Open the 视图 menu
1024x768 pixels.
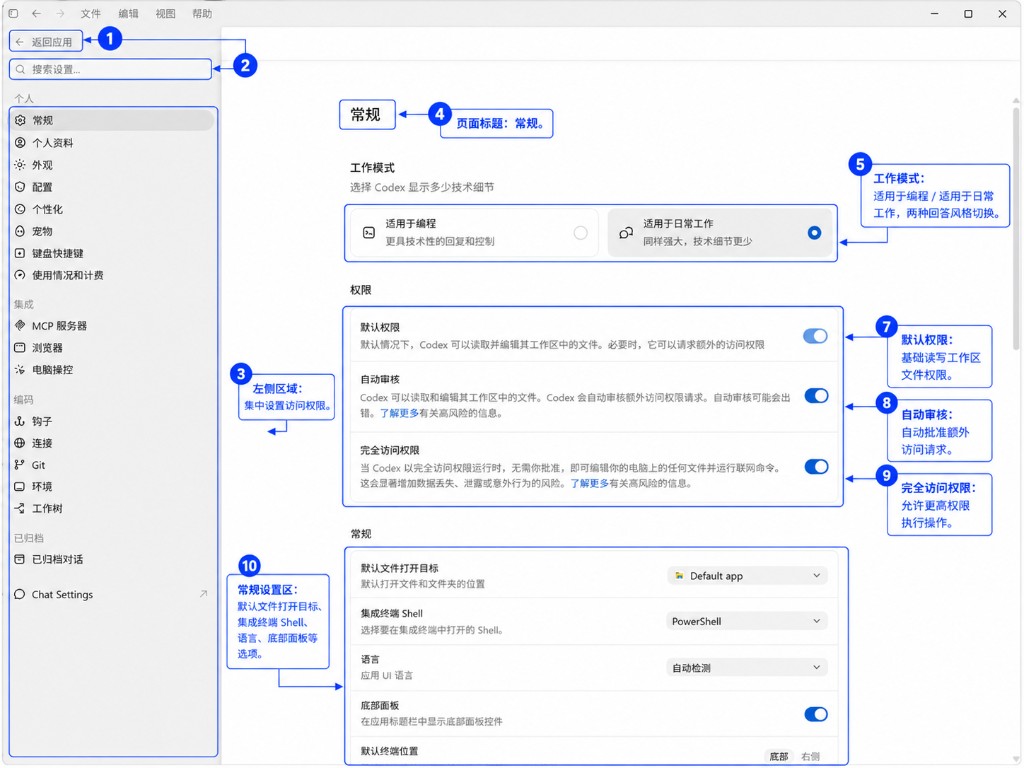pyautogui.click(x=165, y=13)
